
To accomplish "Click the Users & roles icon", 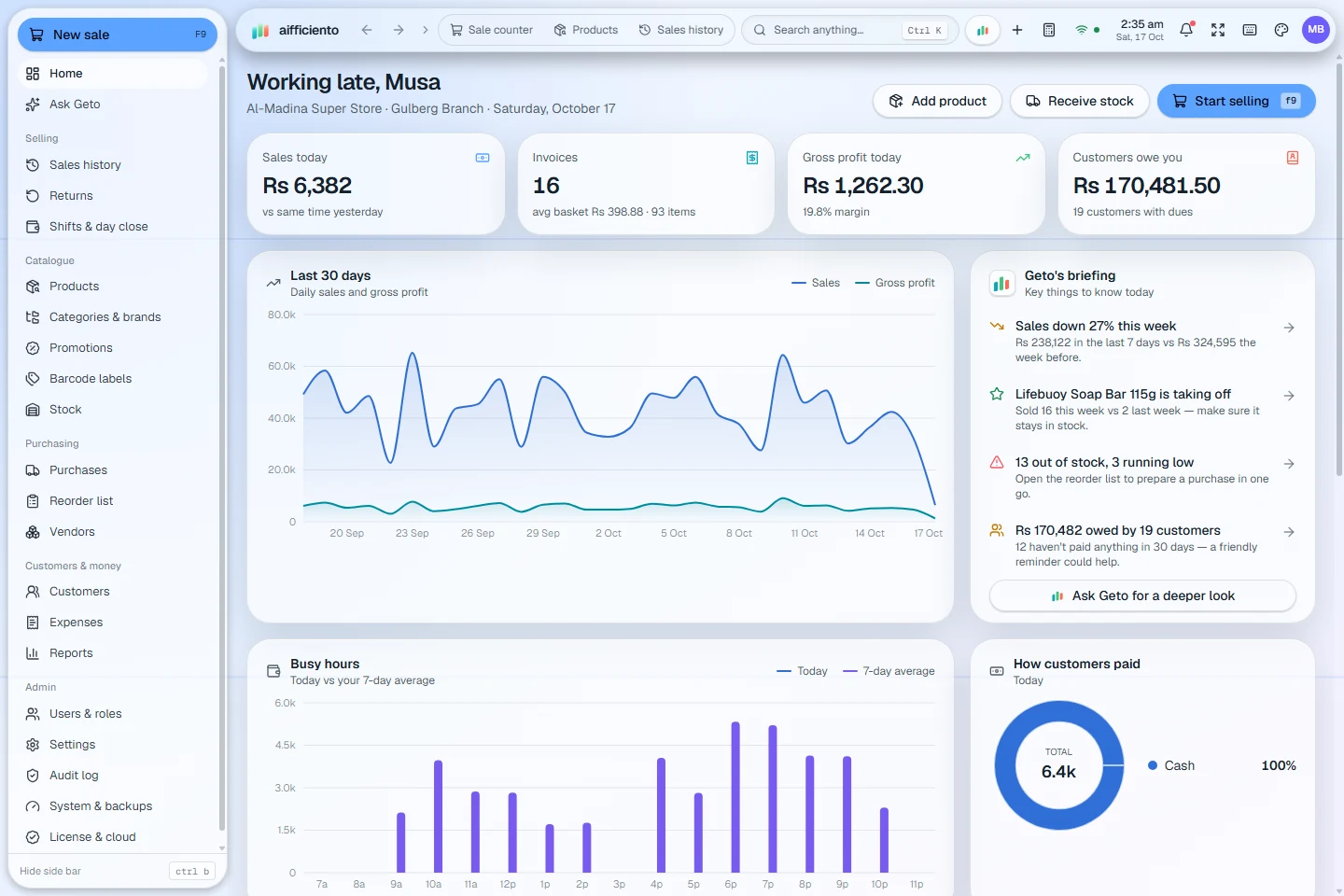I will pos(33,714).
